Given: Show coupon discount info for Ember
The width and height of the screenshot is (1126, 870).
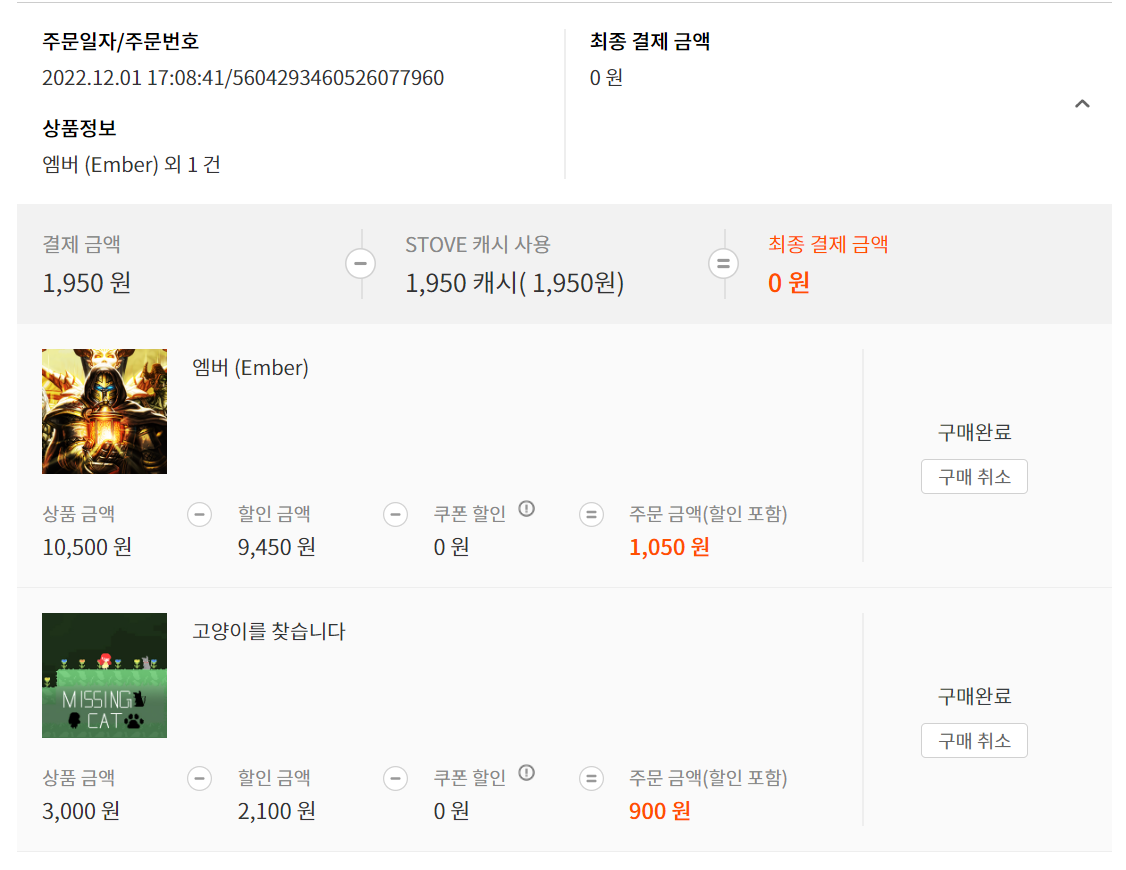Looking at the screenshot, I should point(526,509).
